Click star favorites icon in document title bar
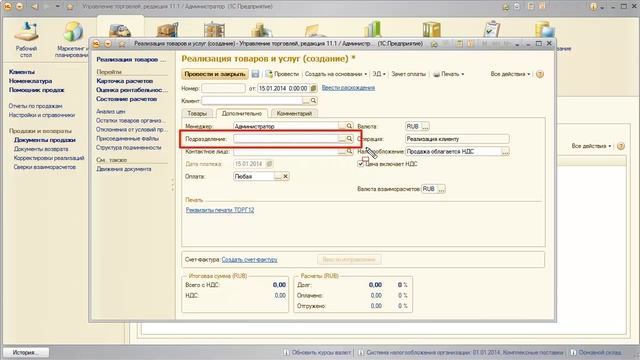Screen dimensions: 640x360 pos(122,44)
